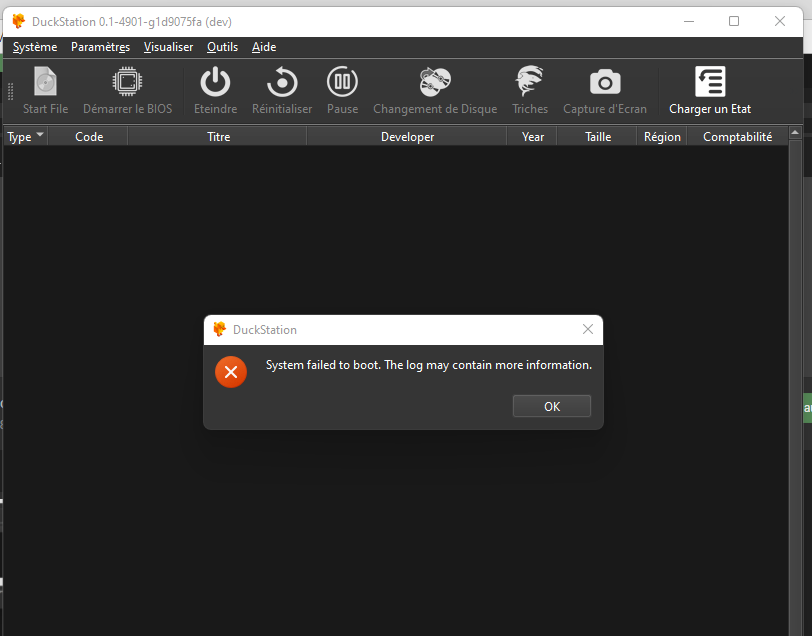The image size is (812, 636).
Task: Sort game list by Type column
Action: click(25, 137)
